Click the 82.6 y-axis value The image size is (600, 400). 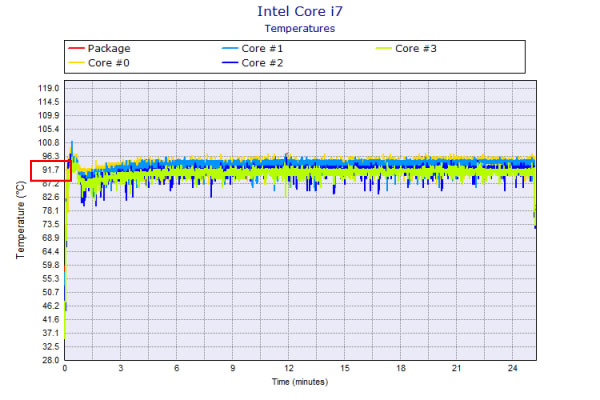coord(51,197)
